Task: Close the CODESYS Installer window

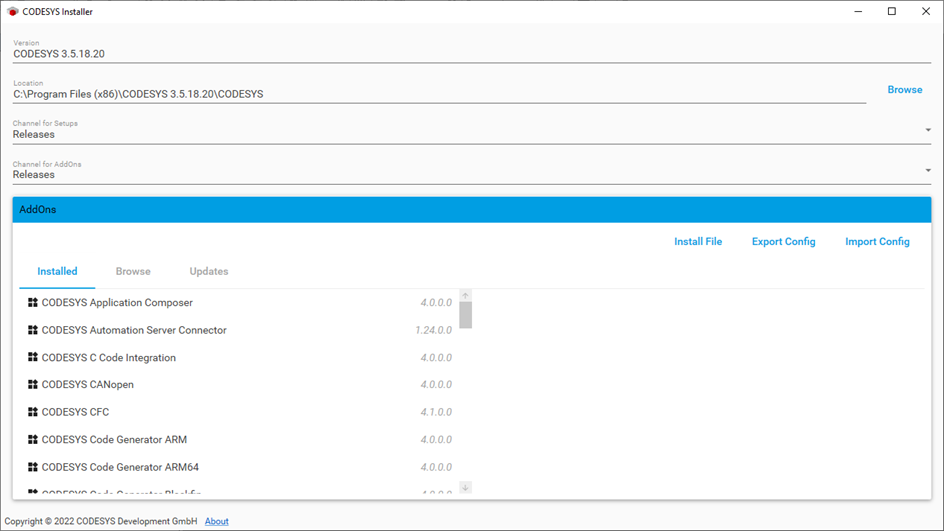Action: pyautogui.click(x=926, y=11)
